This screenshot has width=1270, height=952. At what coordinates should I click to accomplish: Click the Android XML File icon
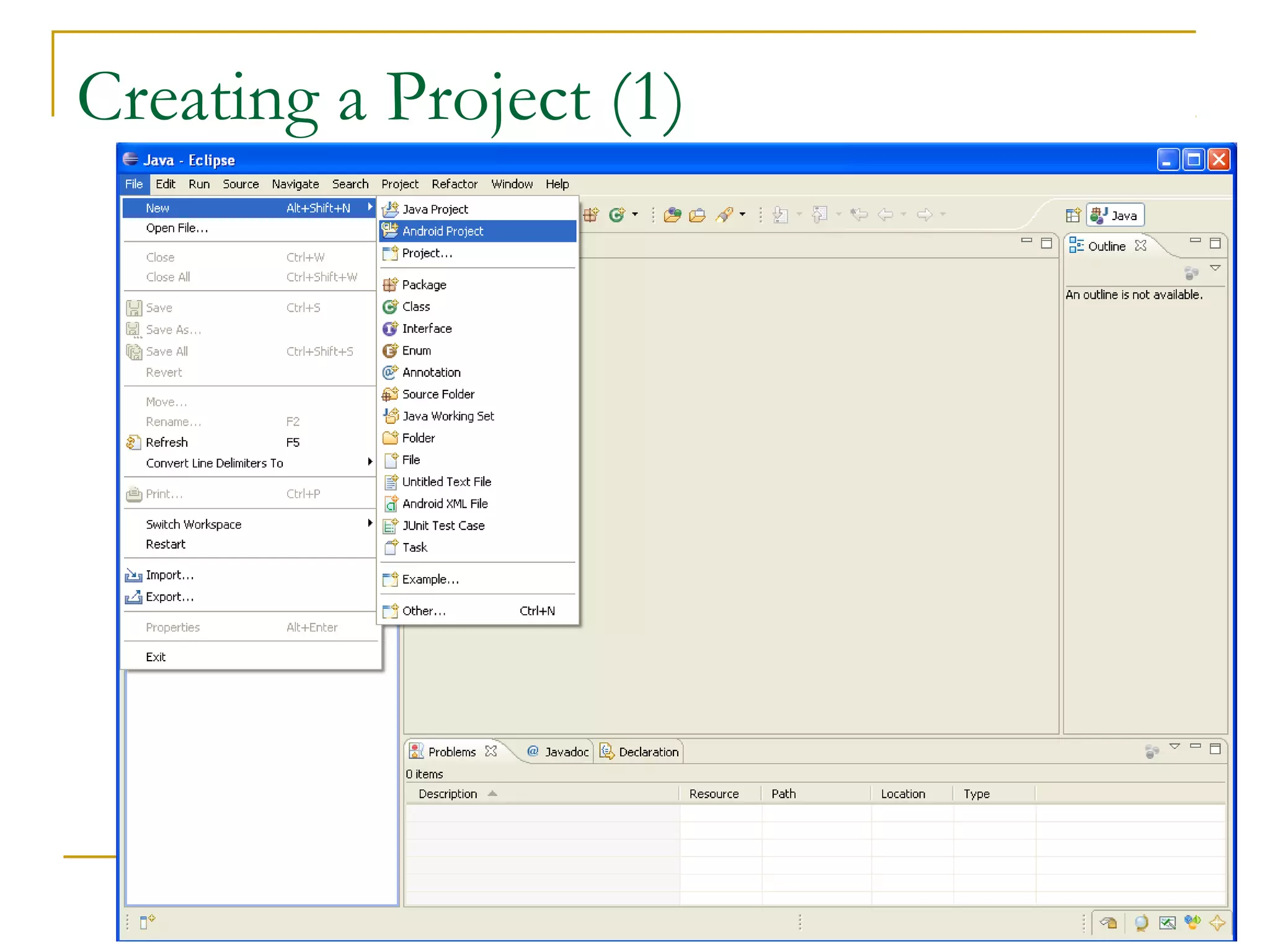[390, 504]
